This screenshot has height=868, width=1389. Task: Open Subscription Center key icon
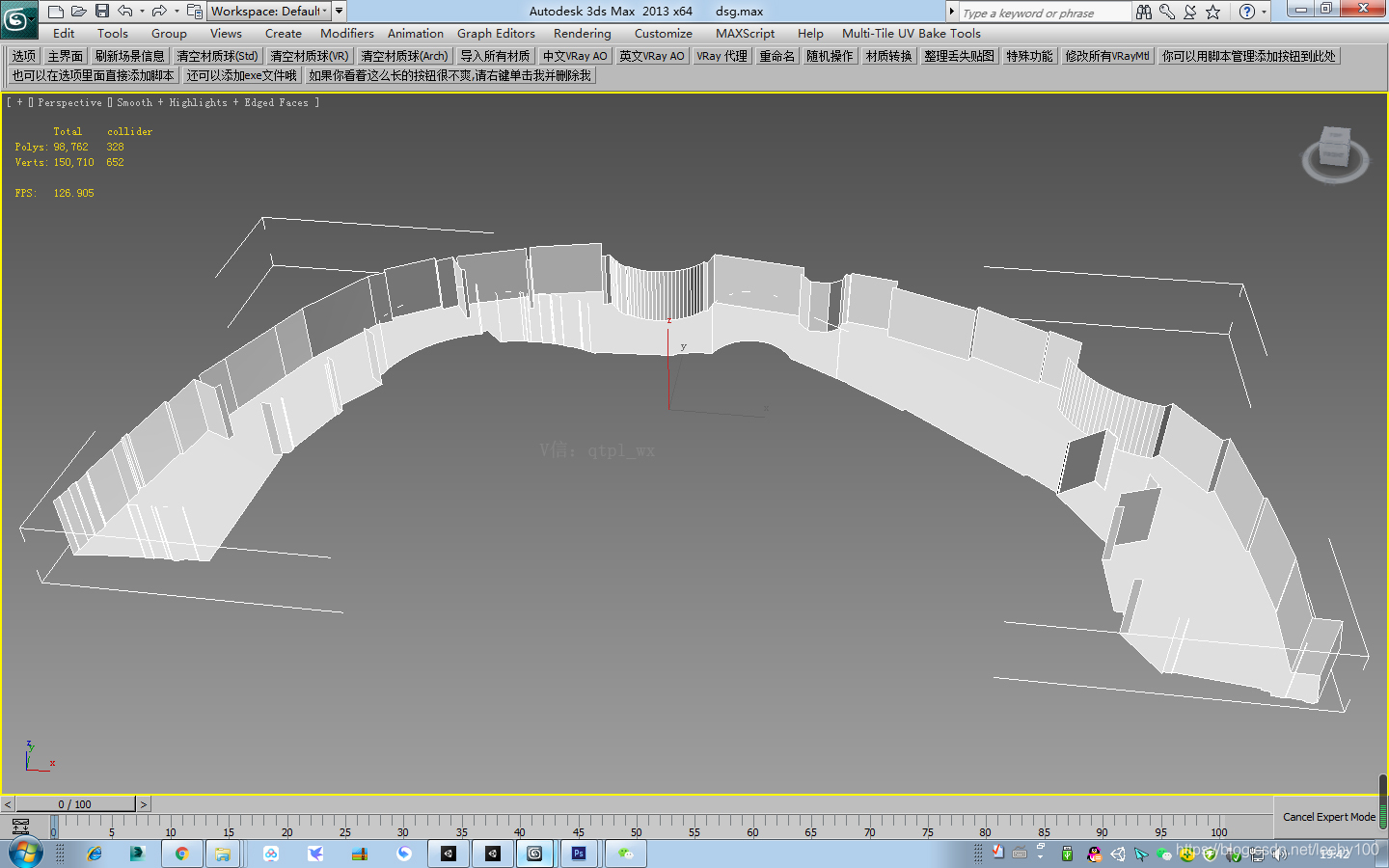(x=1167, y=12)
